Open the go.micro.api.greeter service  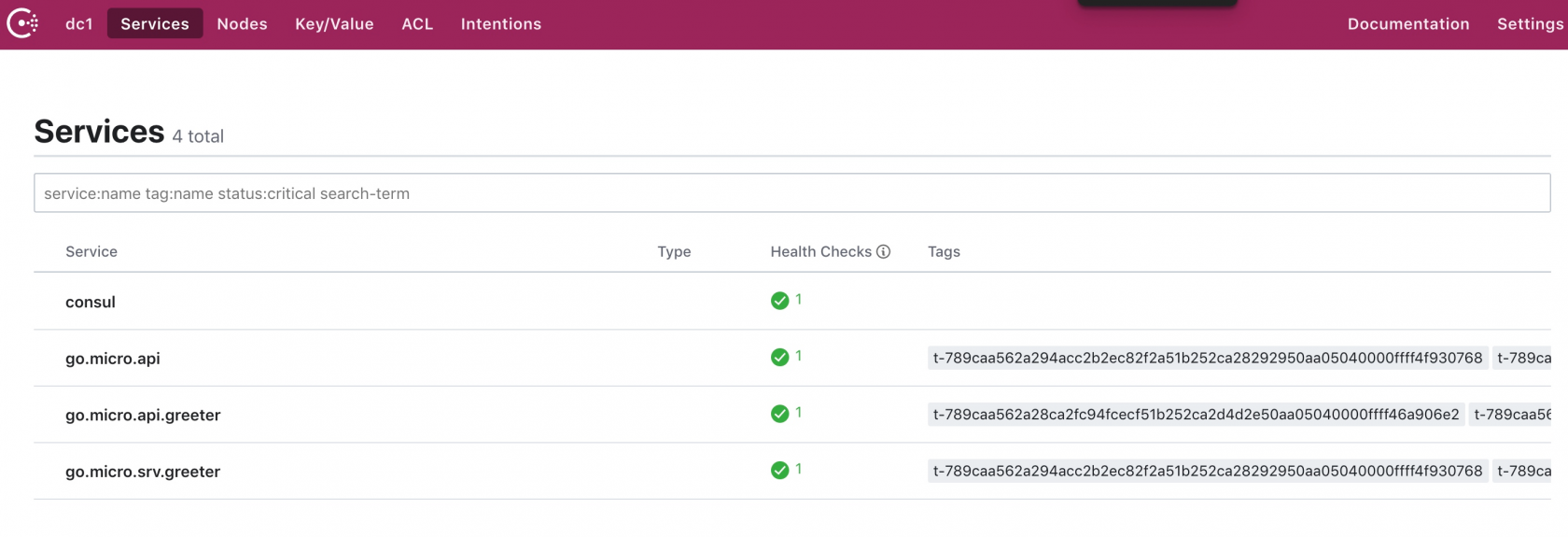click(143, 415)
